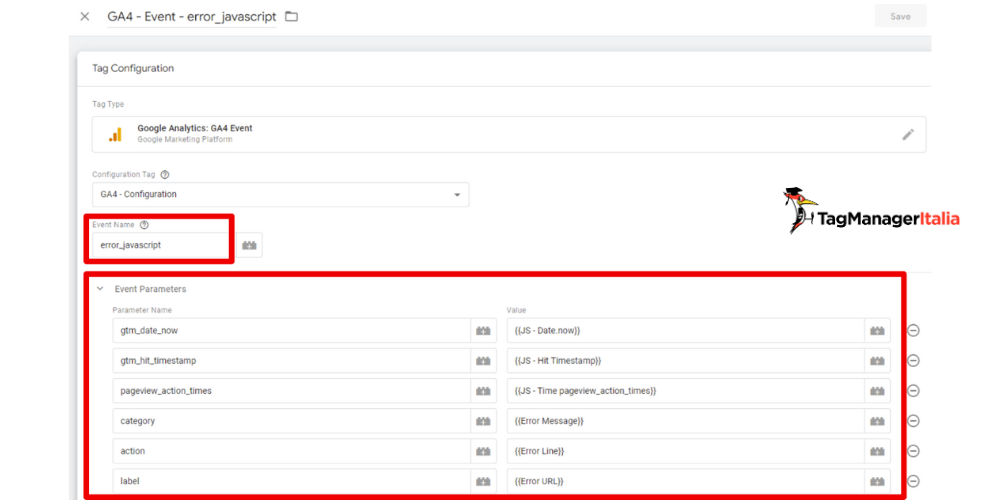Open the variable picker for {{JS - Hit Timestamp}}
The width and height of the screenshot is (1000, 500).
click(x=878, y=360)
